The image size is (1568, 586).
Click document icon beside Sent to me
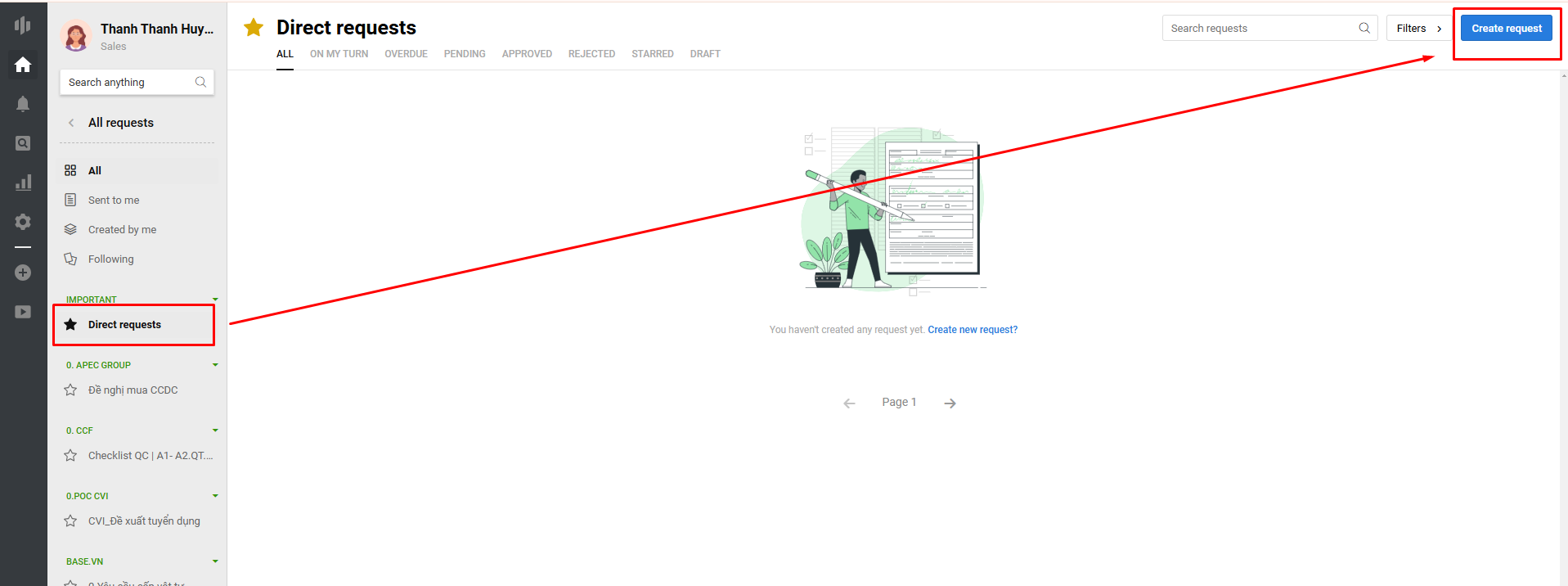click(x=70, y=200)
